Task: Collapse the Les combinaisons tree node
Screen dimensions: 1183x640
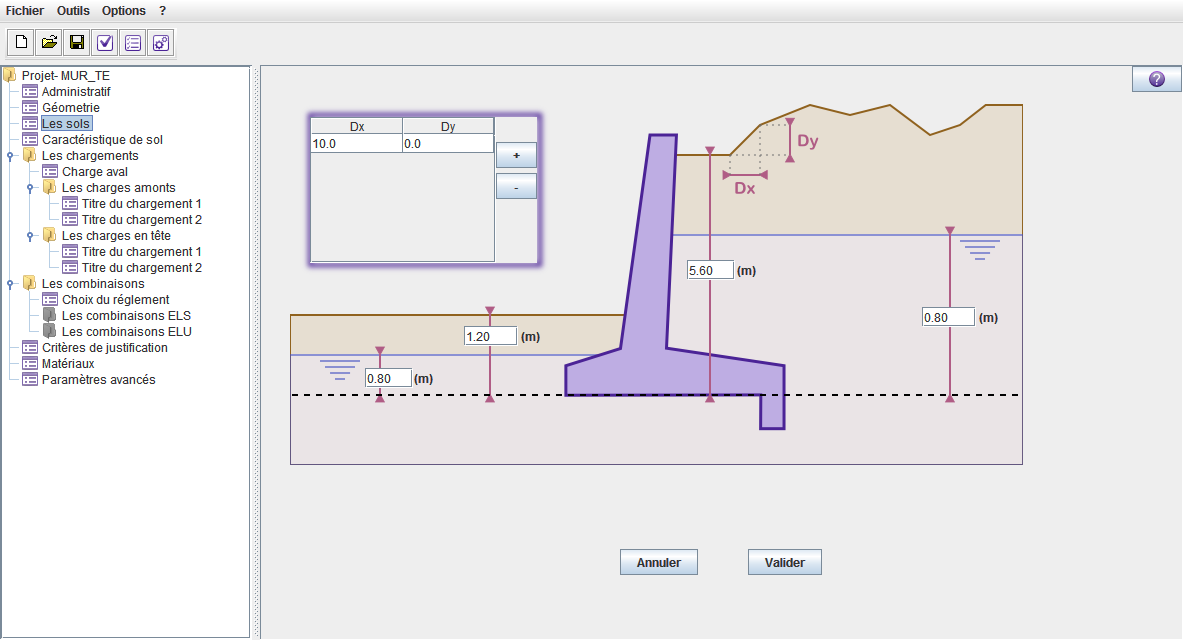Action: point(10,284)
